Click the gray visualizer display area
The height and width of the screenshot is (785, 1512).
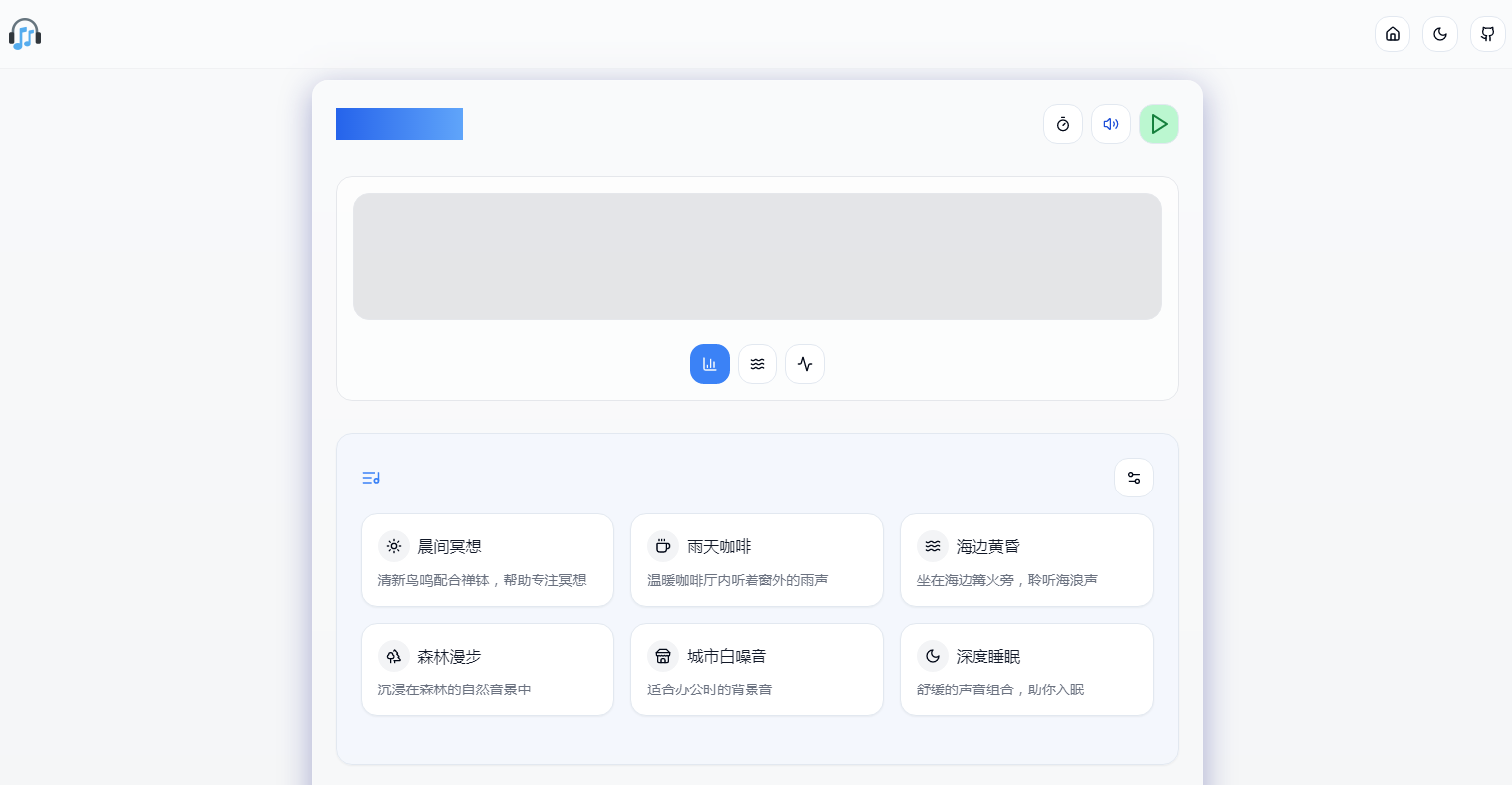(756, 257)
